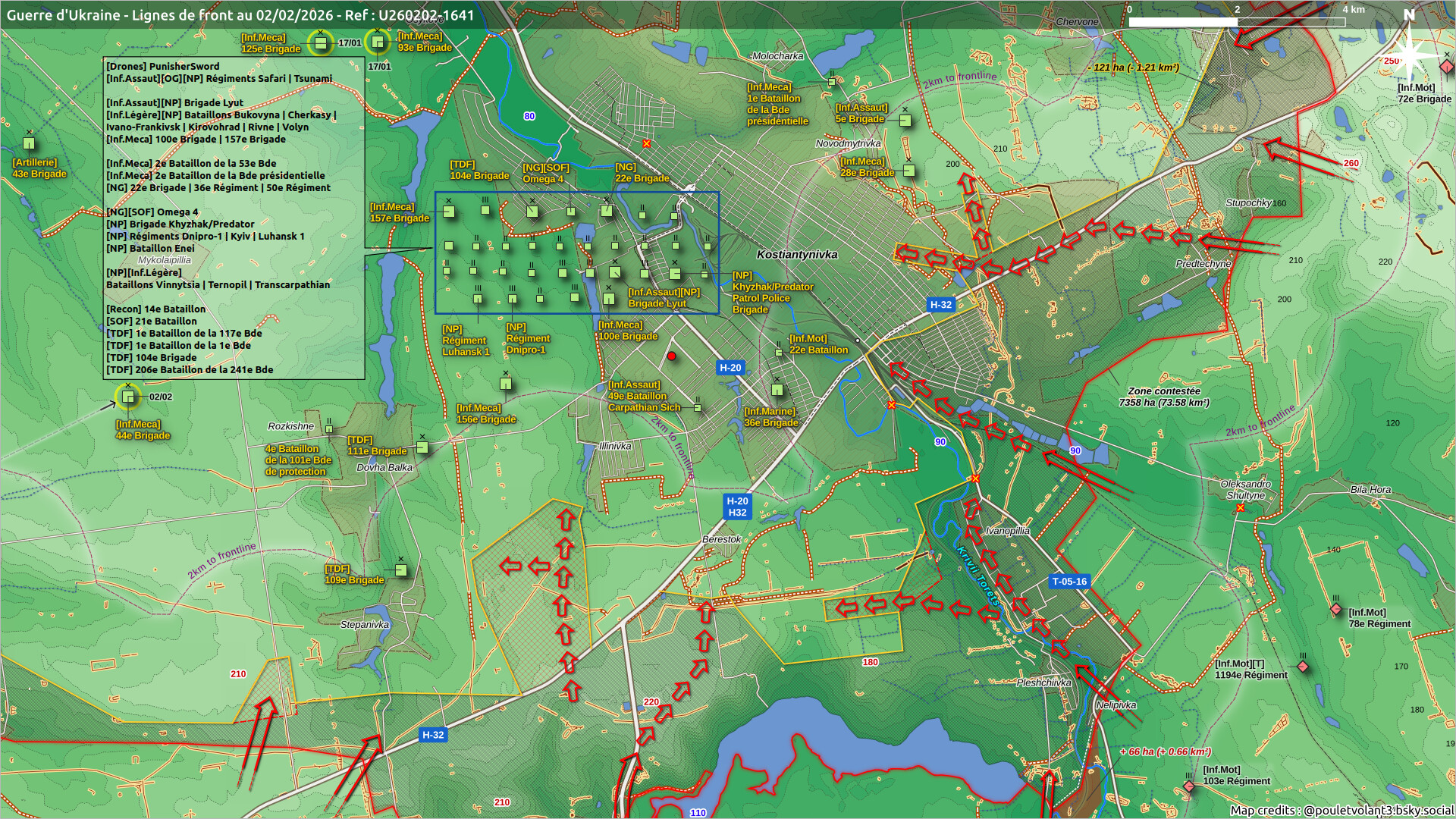
Task: Open the @pouletvolant3.bsky.social map credits link
Action: pyautogui.click(x=1379, y=811)
